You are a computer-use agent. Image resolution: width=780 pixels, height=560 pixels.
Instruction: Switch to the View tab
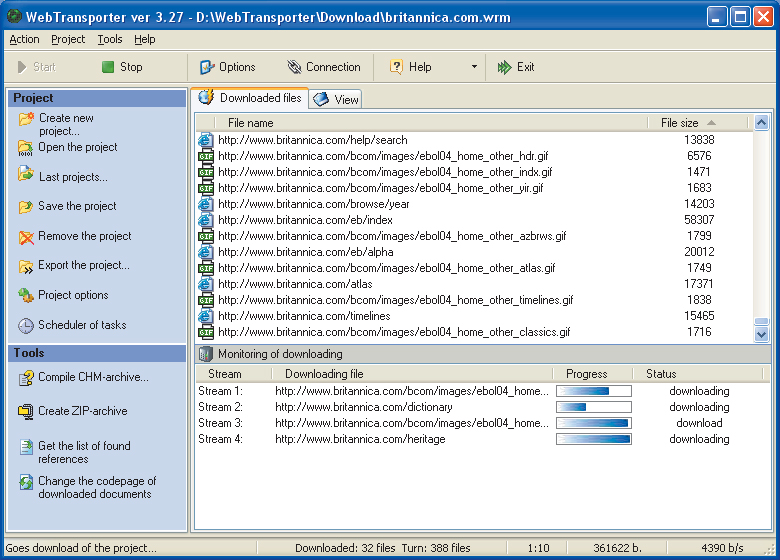pos(336,99)
